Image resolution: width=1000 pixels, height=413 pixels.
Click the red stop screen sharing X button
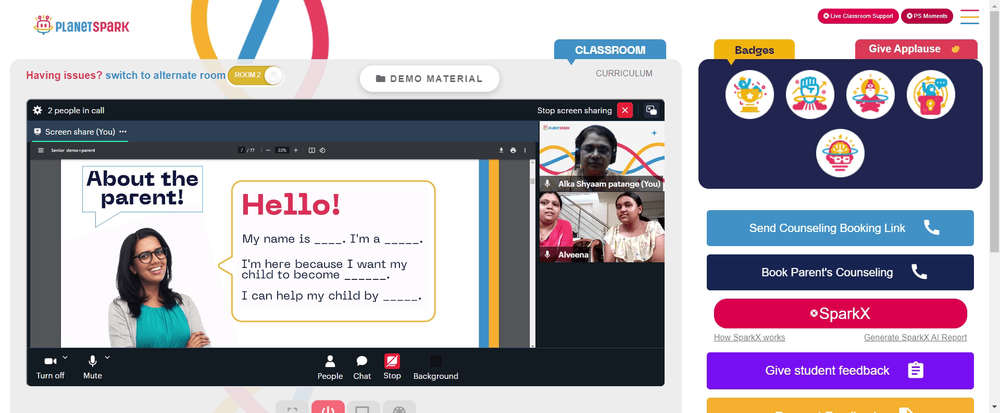click(625, 110)
